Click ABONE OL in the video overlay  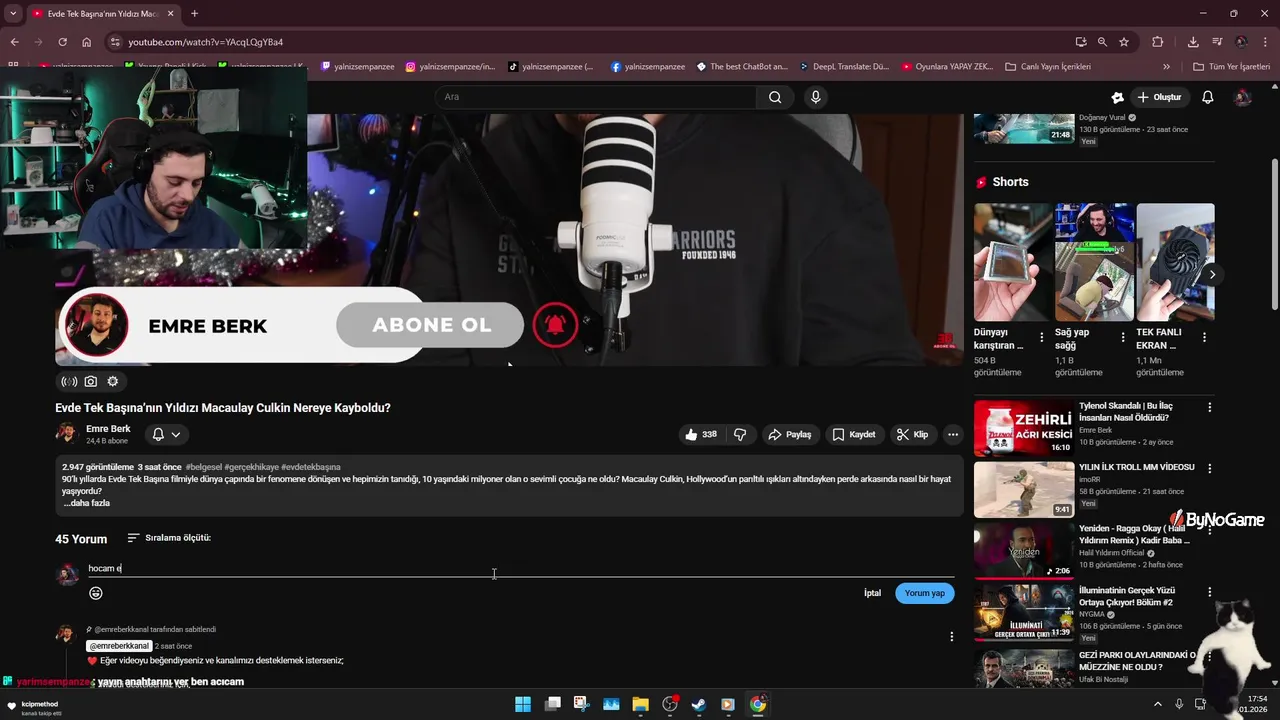431,325
